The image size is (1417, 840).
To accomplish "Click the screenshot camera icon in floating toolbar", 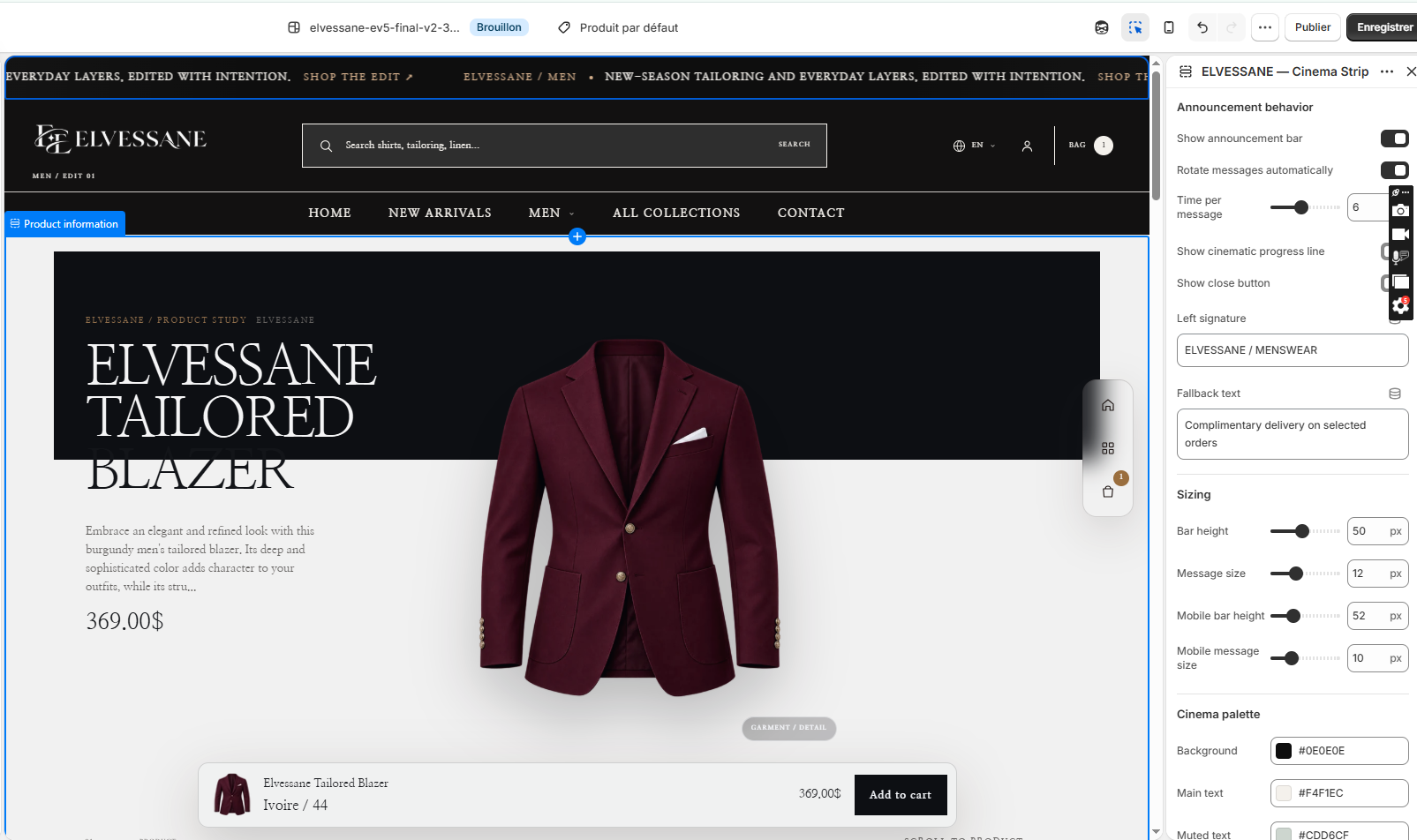I will coord(1400,210).
